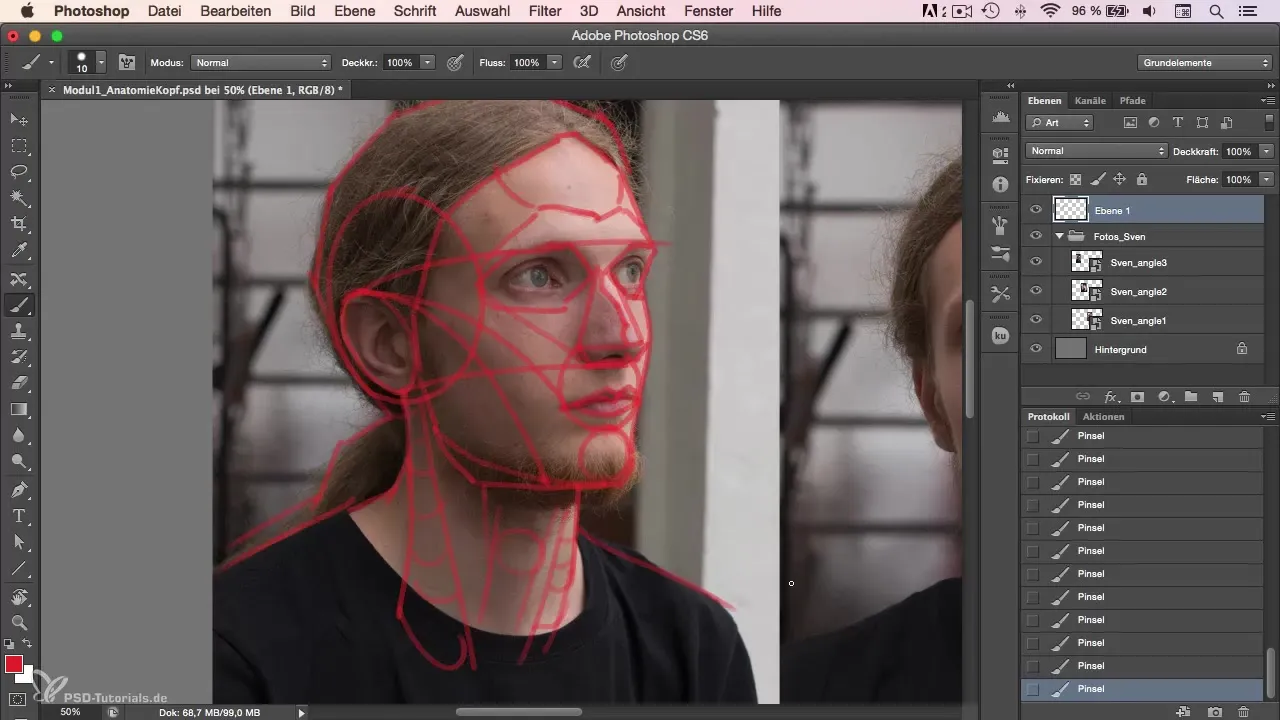Select the Pen tool
This screenshot has width=1280, height=720.
click(18, 490)
